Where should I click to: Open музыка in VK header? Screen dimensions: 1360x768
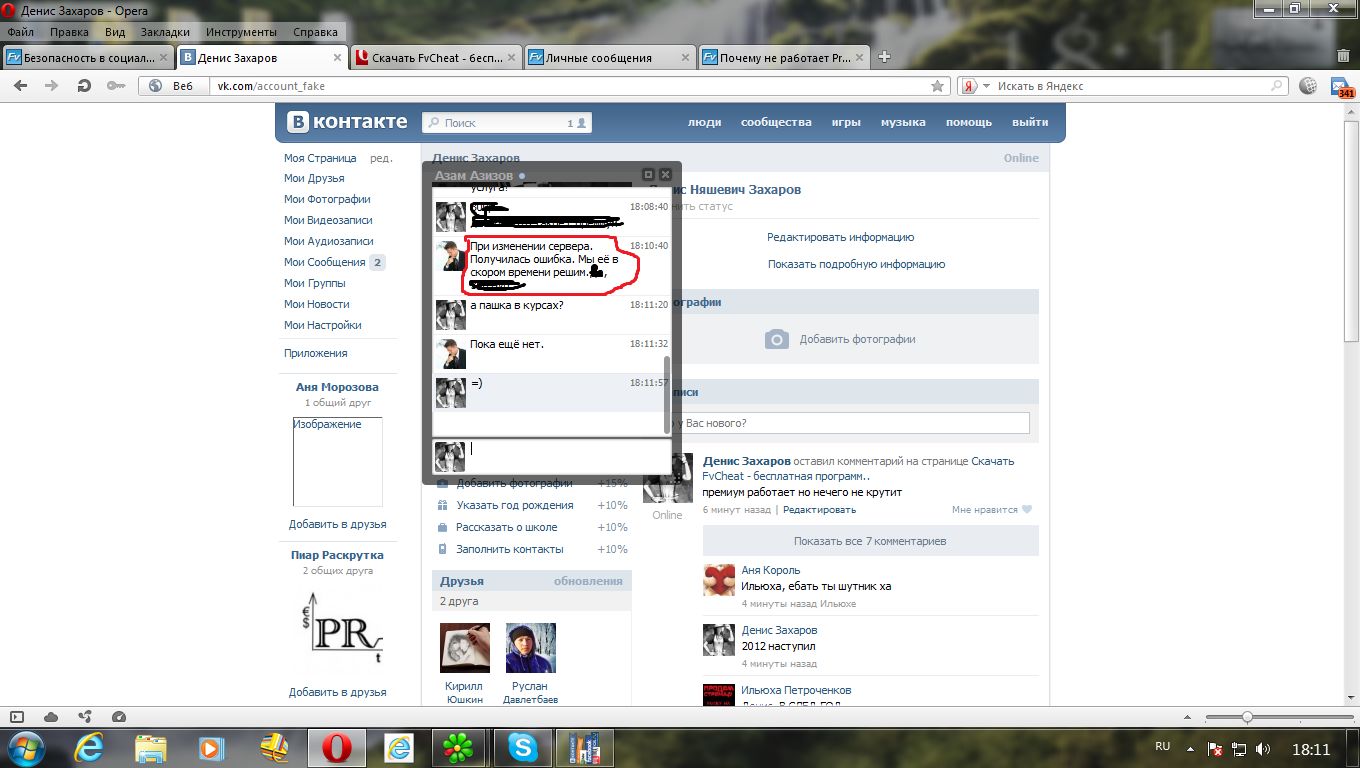click(903, 122)
